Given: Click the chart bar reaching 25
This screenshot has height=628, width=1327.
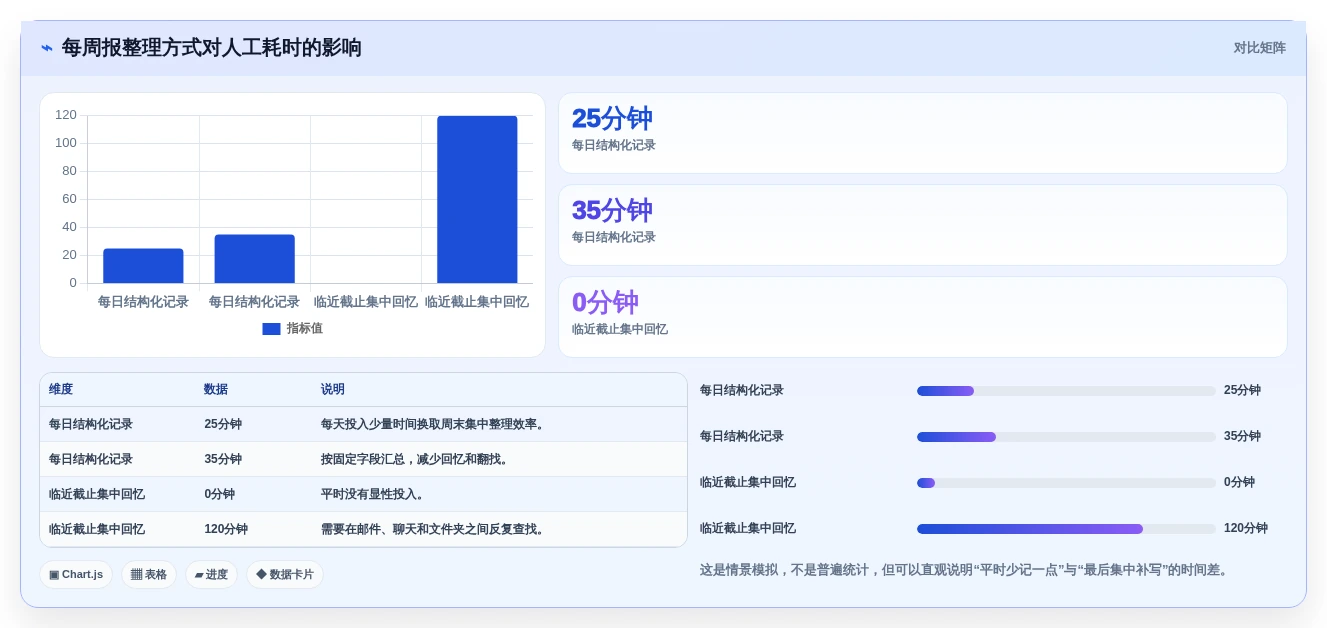Looking at the screenshot, I should point(143,266).
